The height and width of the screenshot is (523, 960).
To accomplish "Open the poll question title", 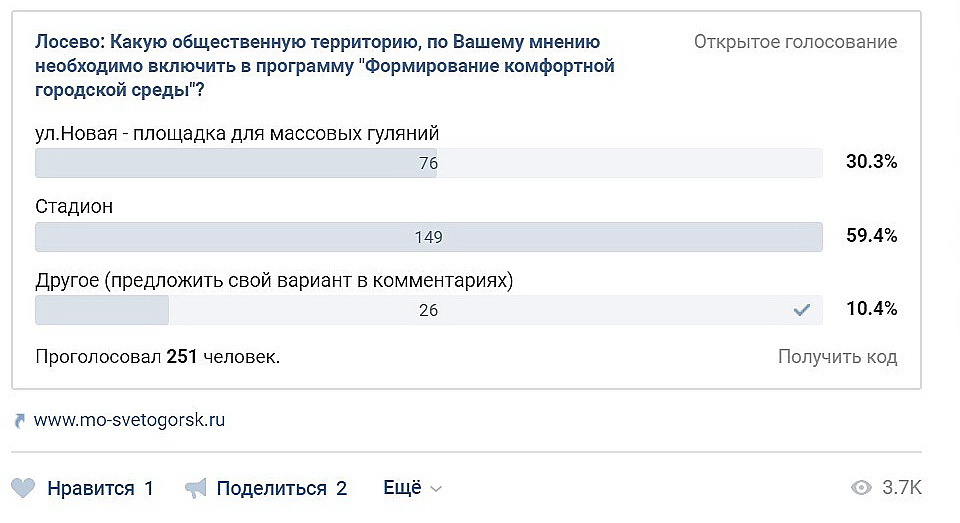I will pyautogui.click(x=324, y=66).
